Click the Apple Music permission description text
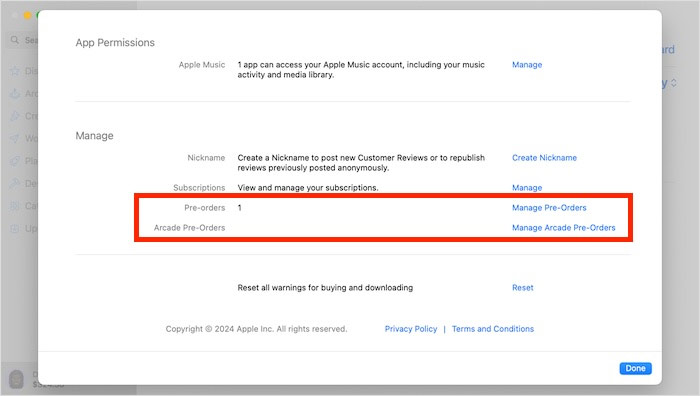 click(x=361, y=70)
